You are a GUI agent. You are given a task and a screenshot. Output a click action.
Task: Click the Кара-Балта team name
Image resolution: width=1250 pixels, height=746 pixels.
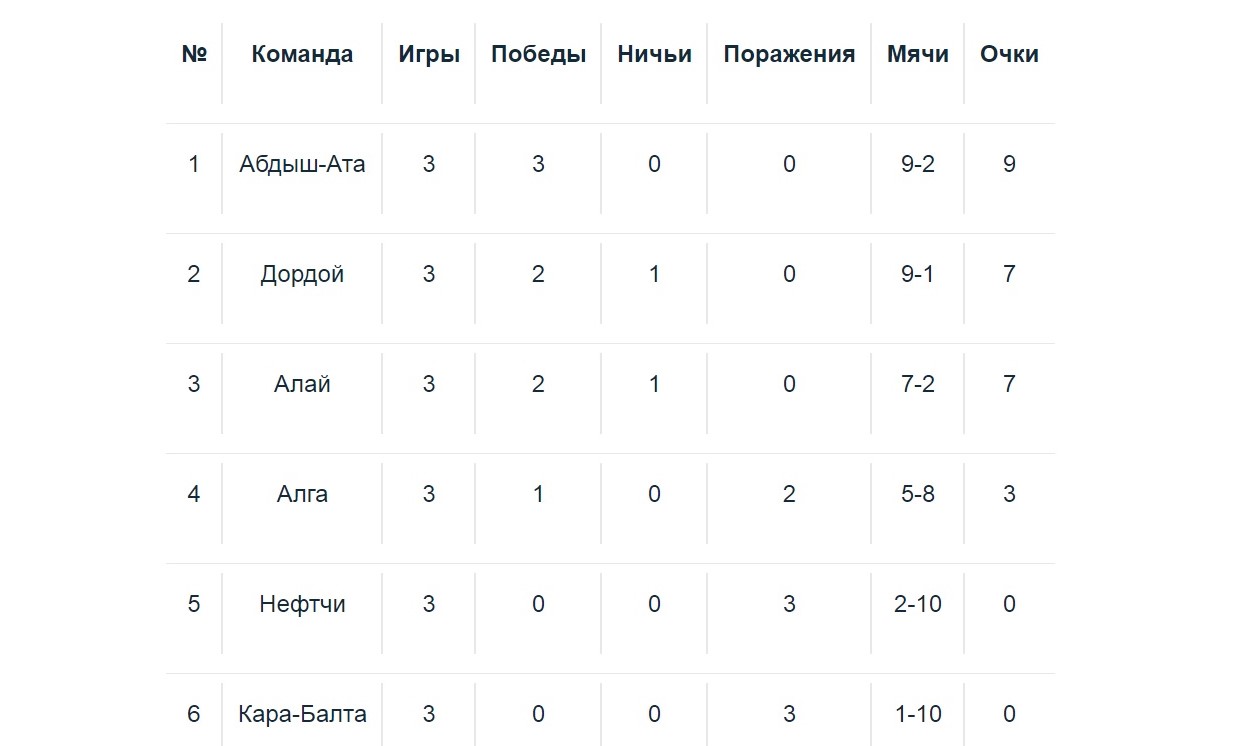click(x=302, y=714)
